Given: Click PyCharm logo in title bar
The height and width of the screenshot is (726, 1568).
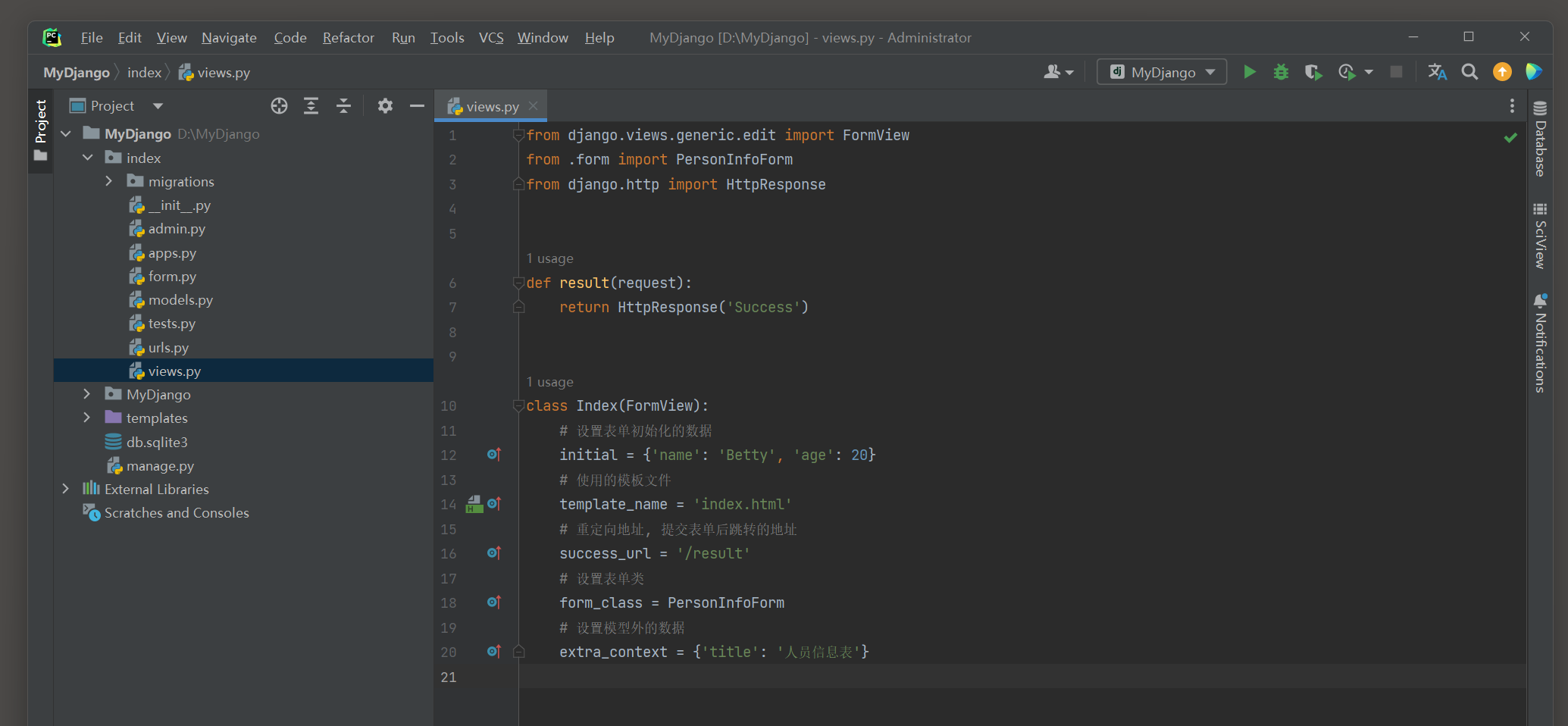Looking at the screenshot, I should [x=52, y=37].
